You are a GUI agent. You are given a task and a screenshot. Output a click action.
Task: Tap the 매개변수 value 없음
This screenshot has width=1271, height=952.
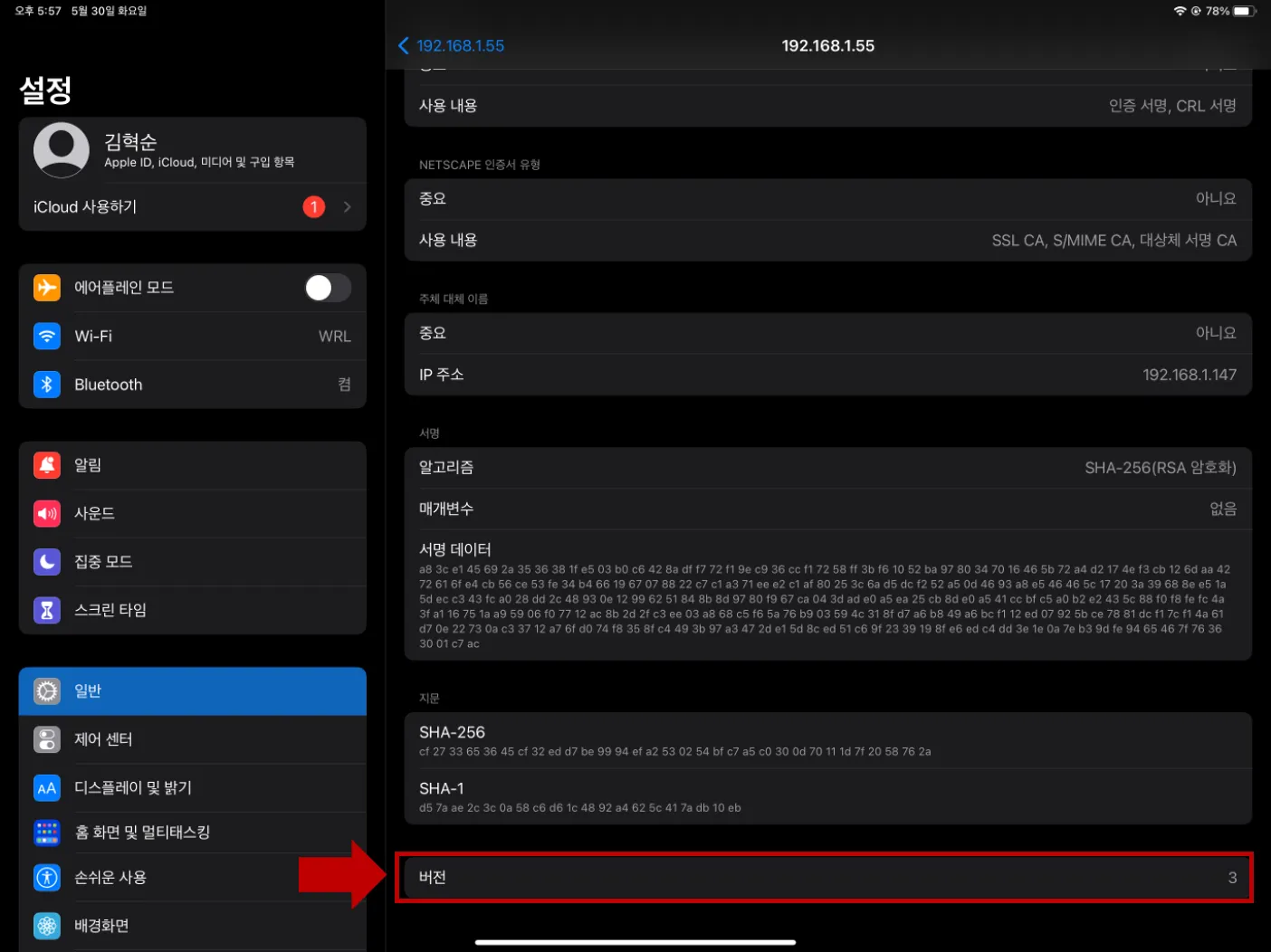click(x=1223, y=509)
